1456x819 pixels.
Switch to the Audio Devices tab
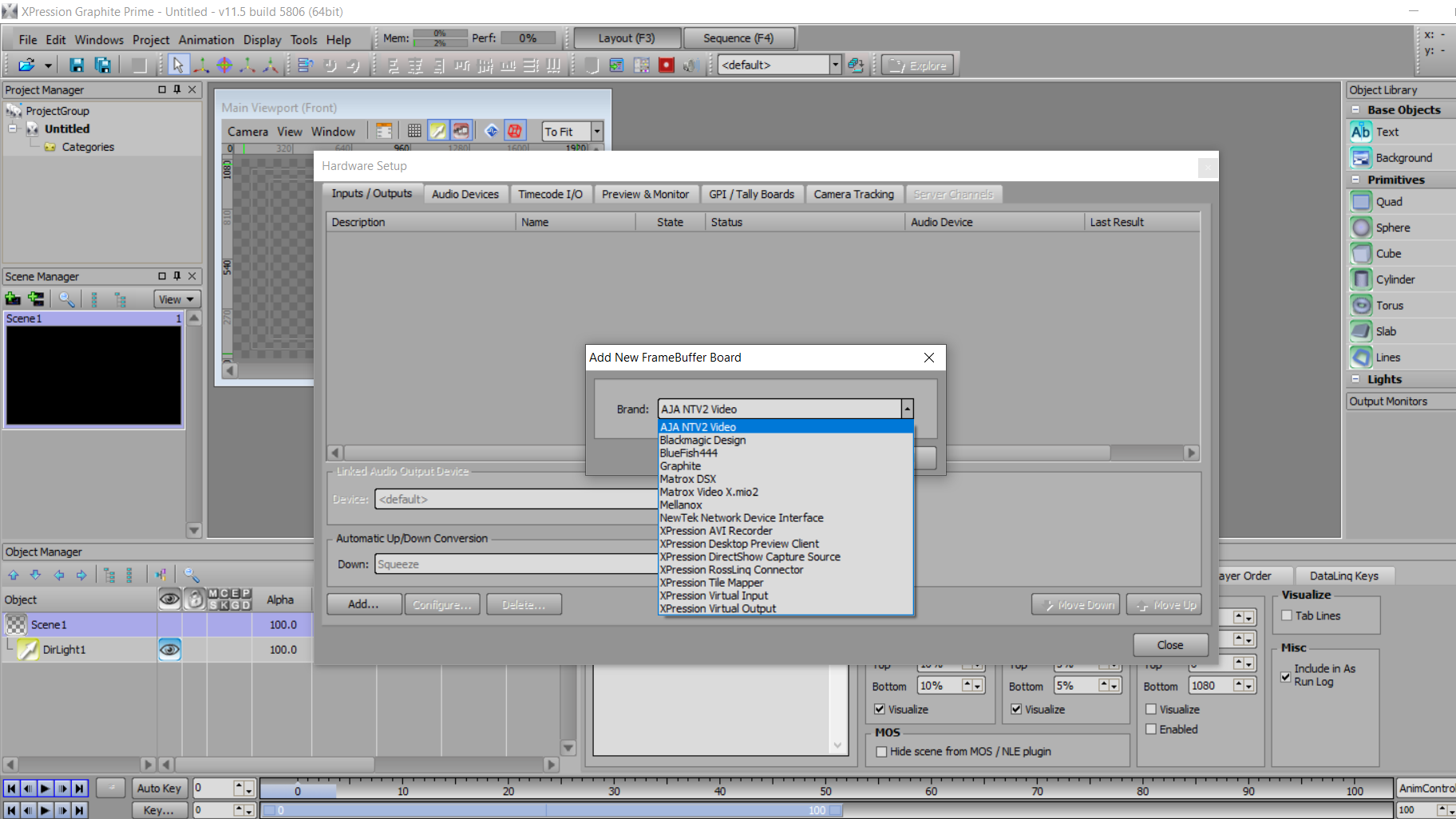pyautogui.click(x=465, y=194)
